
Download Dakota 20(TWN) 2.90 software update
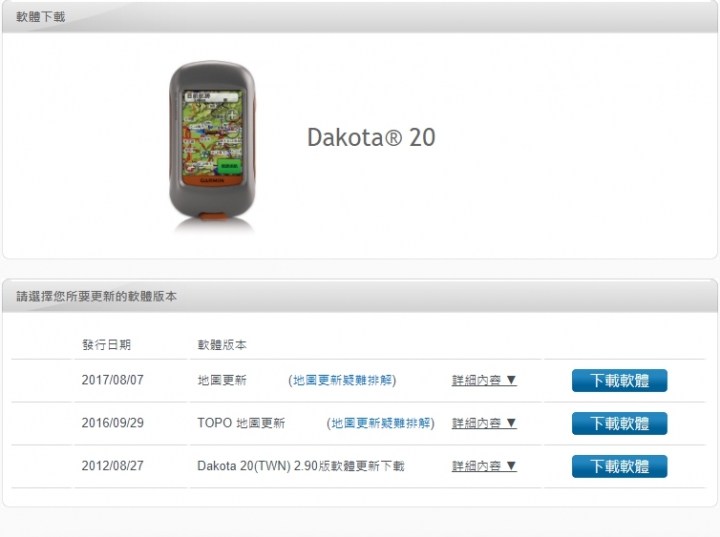click(x=619, y=466)
